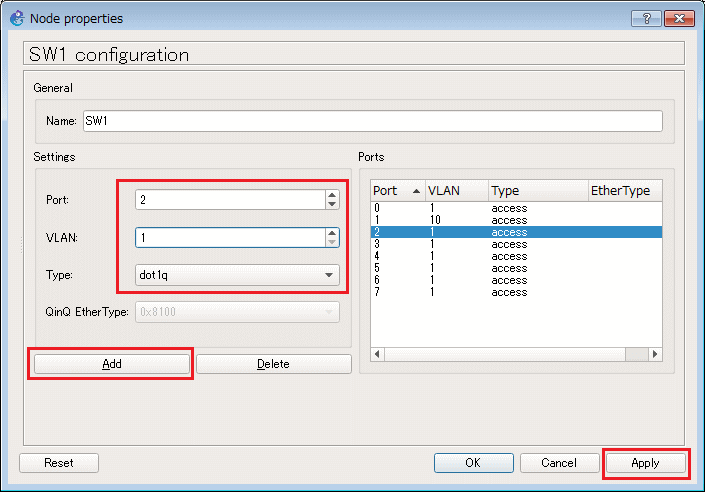Click the left arrow of horizontal scrollbar

click(x=377, y=354)
